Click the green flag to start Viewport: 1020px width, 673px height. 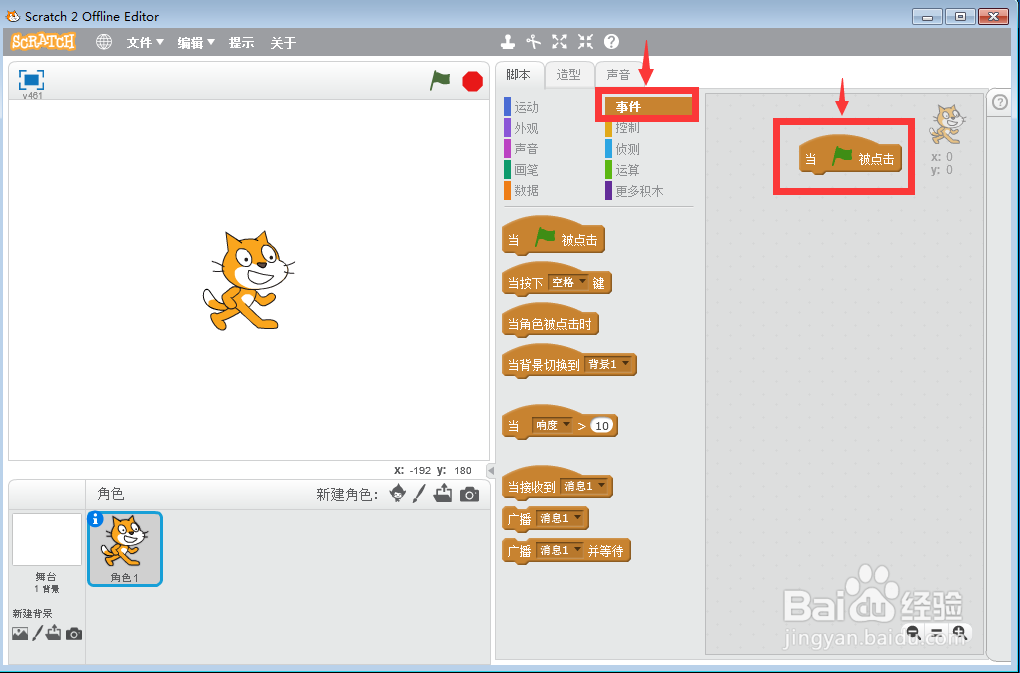[x=440, y=81]
